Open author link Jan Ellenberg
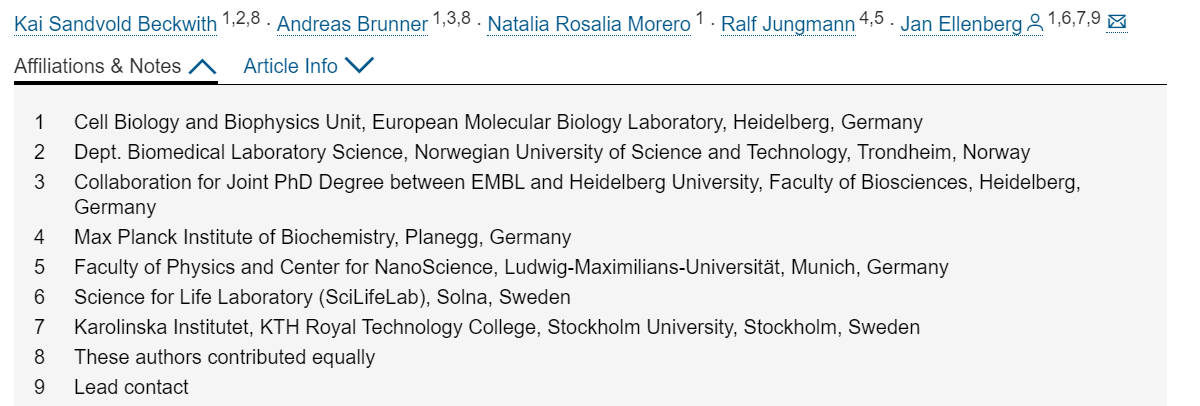This screenshot has width=1200, height=406. pyautogui.click(x=961, y=24)
